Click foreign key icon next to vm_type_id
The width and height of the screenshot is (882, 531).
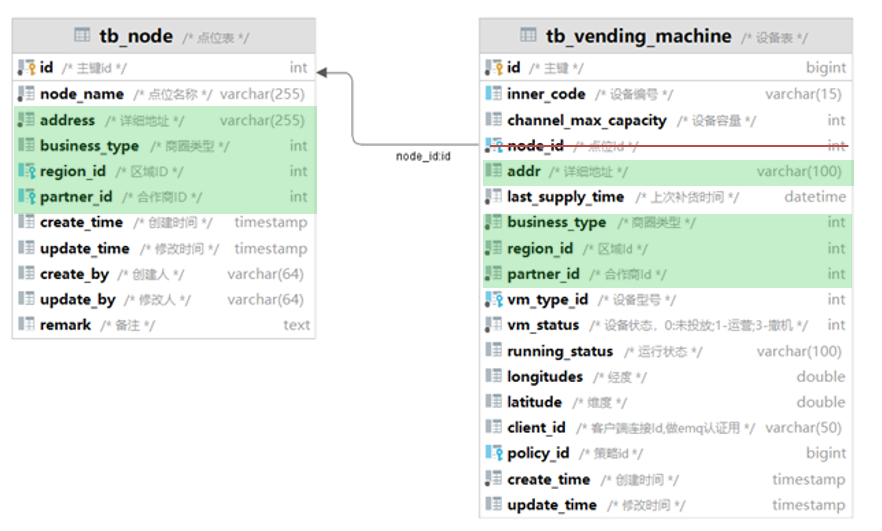[493, 299]
